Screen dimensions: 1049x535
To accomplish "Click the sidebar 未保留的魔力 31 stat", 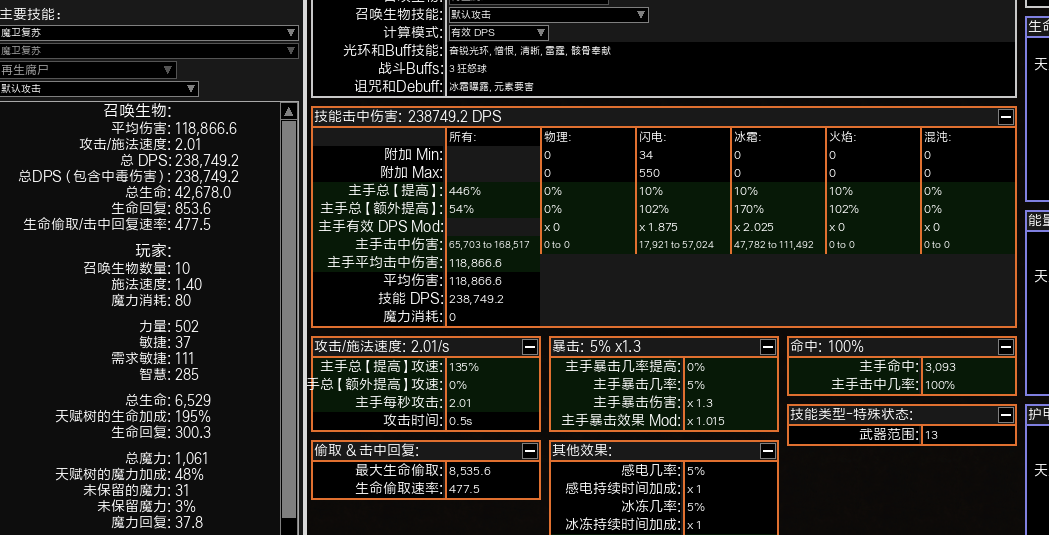I will (137, 491).
